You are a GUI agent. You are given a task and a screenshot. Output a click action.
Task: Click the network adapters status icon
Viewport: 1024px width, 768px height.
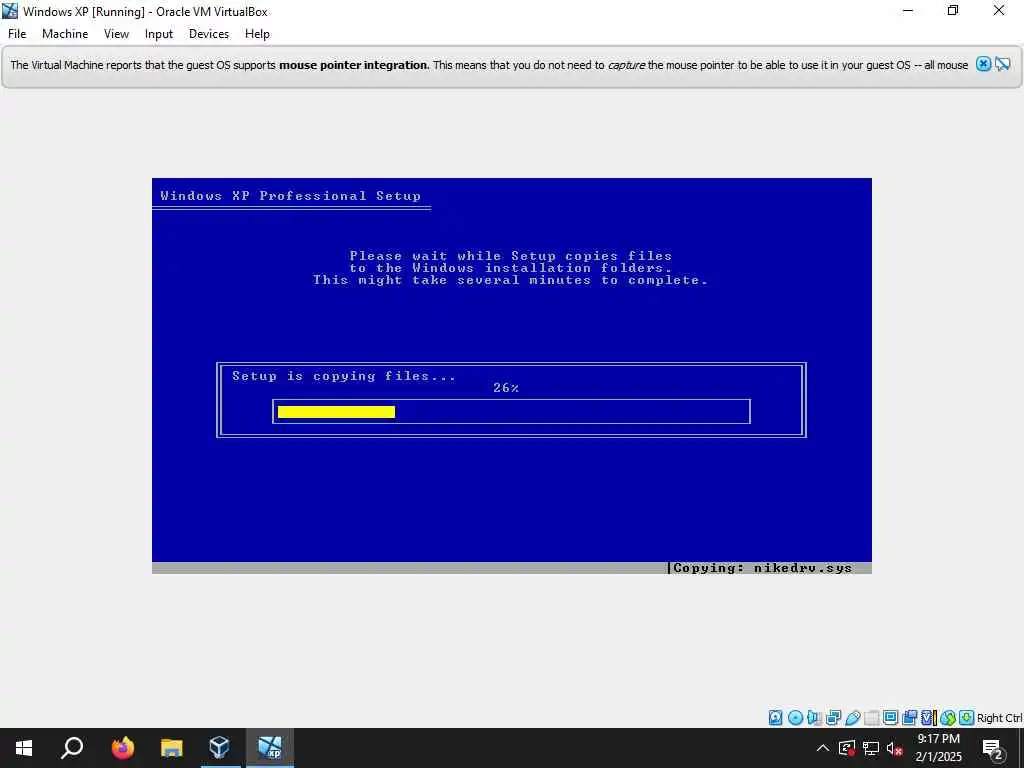[x=833, y=718]
